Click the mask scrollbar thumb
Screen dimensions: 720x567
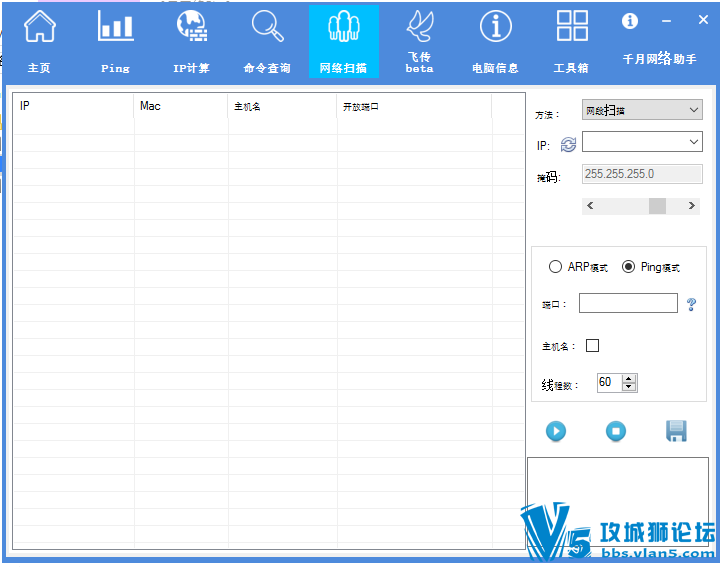point(657,206)
